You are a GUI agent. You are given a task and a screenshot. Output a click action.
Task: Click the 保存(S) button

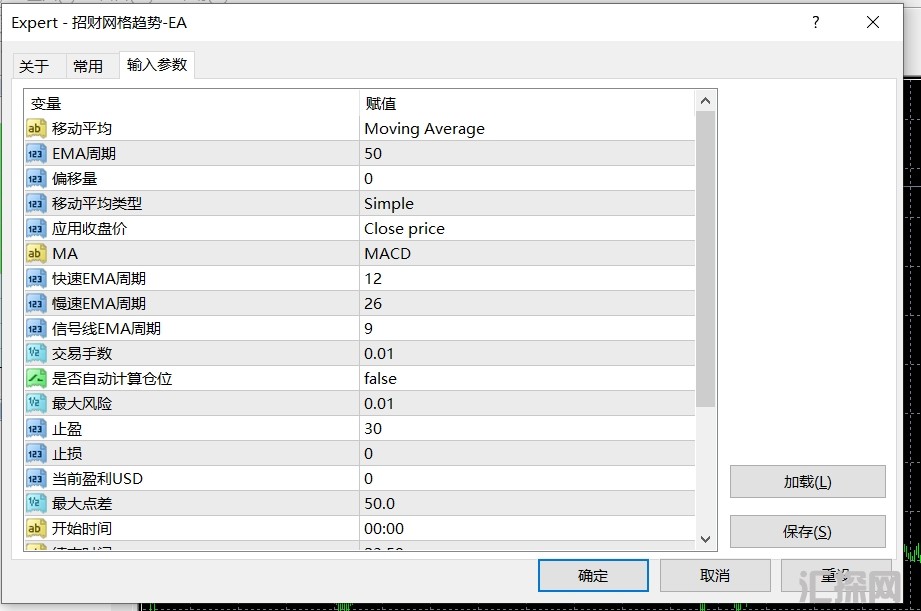(x=808, y=532)
